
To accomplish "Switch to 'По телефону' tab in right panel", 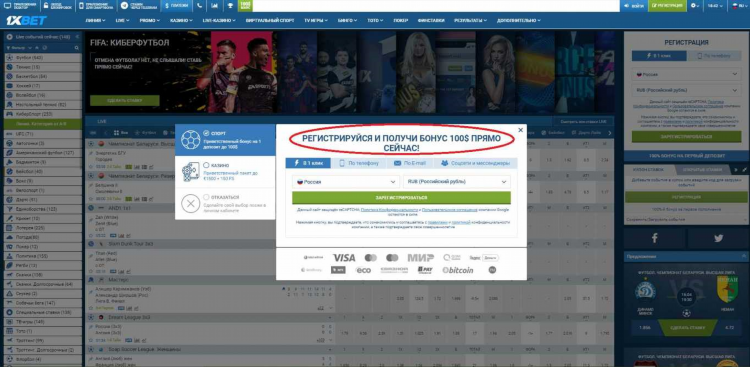I will point(714,56).
